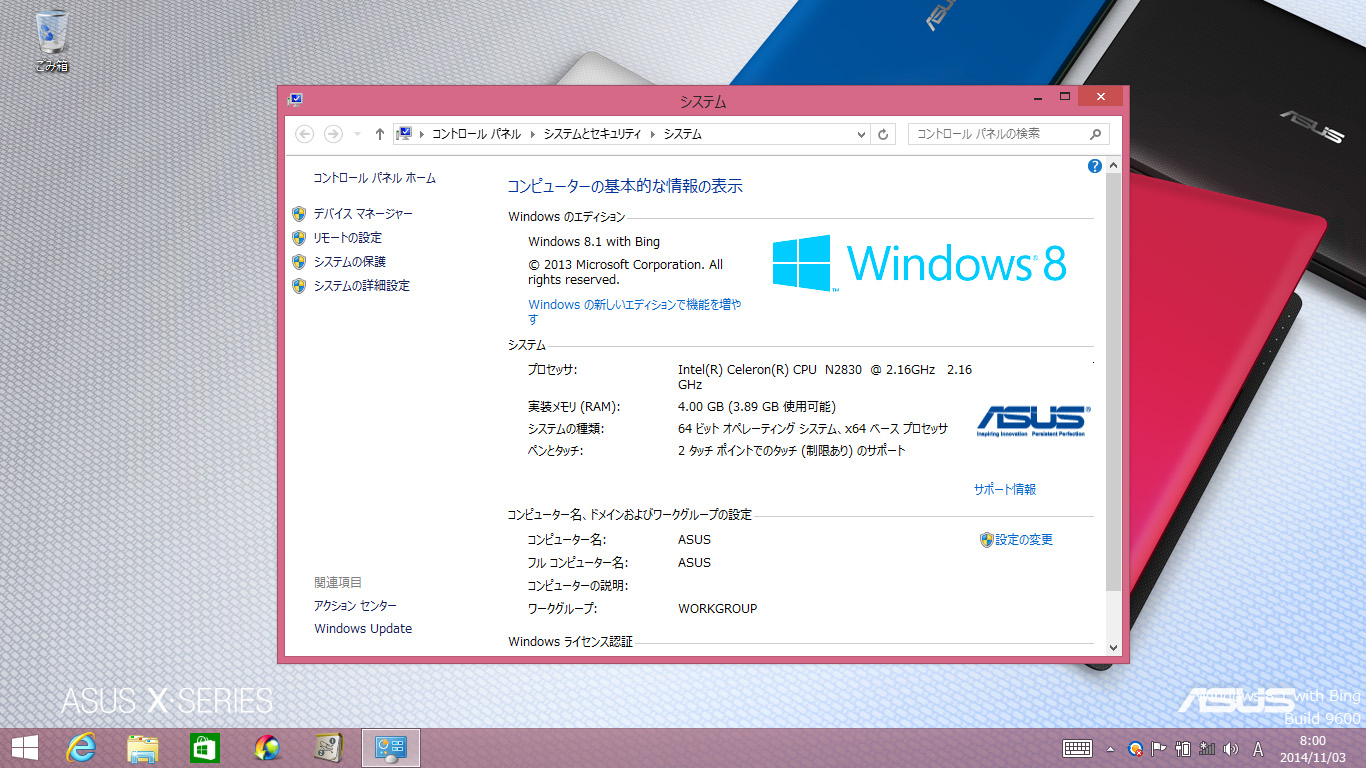Image resolution: width=1366 pixels, height=768 pixels.
Task: Open the Windows Store taskbar icon
Action: 204,748
